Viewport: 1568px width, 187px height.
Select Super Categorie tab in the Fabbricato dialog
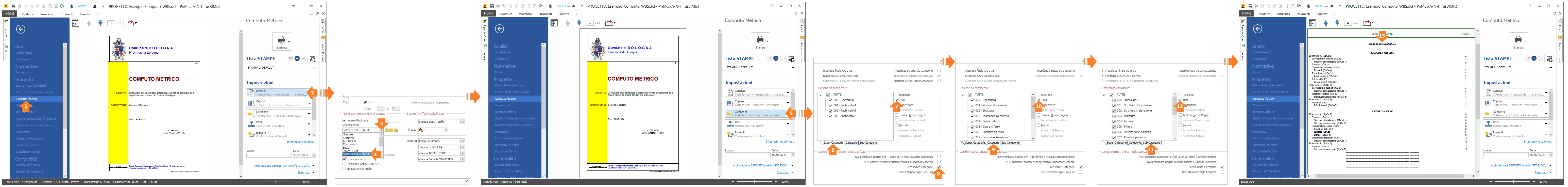point(833,143)
